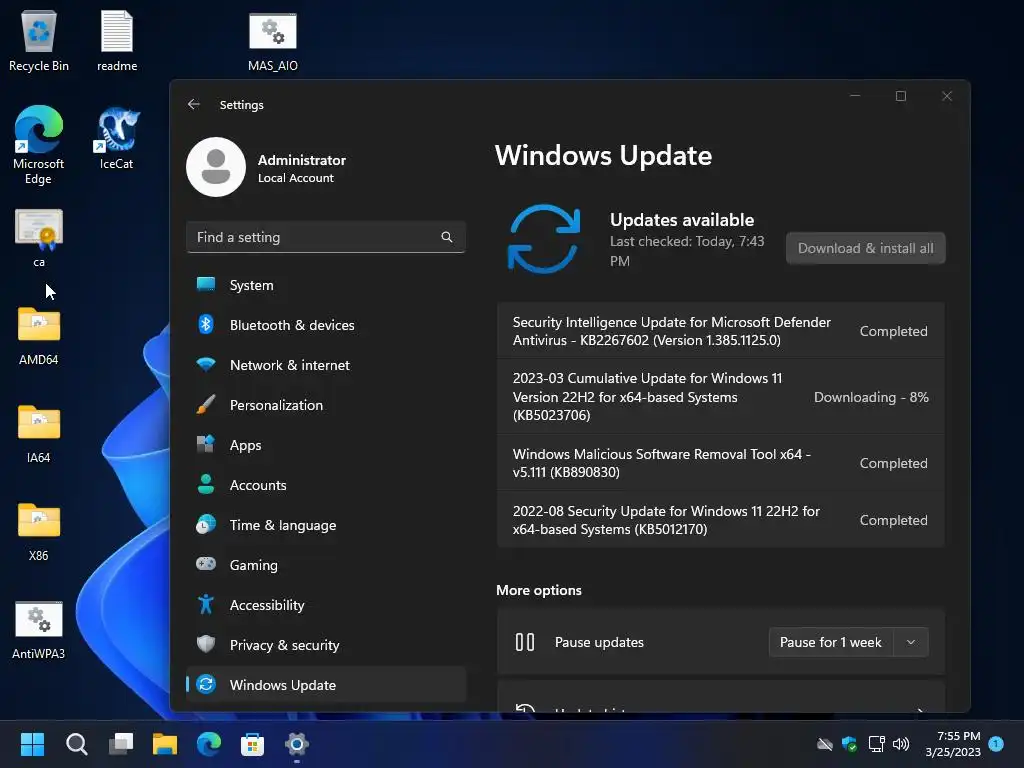Maximize the Settings window
1024x768 pixels.
coord(901,96)
